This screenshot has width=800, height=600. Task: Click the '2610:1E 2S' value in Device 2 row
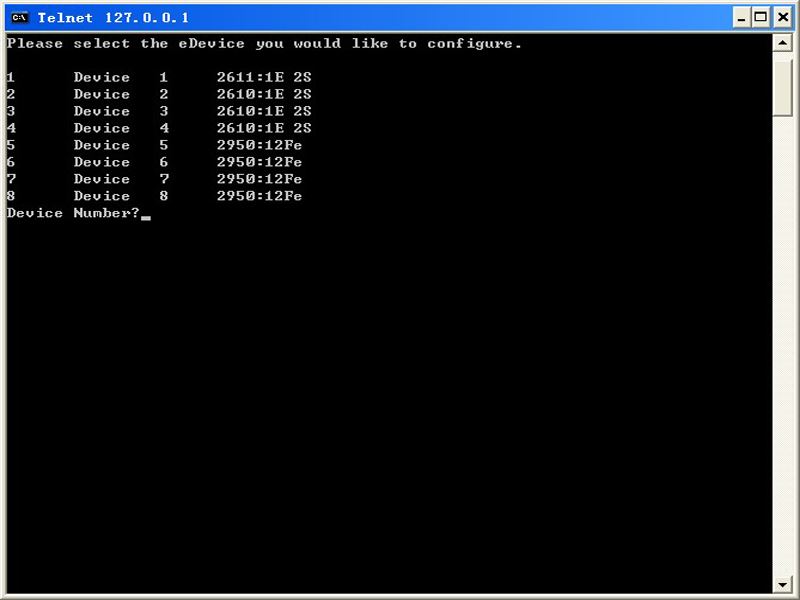(x=264, y=94)
